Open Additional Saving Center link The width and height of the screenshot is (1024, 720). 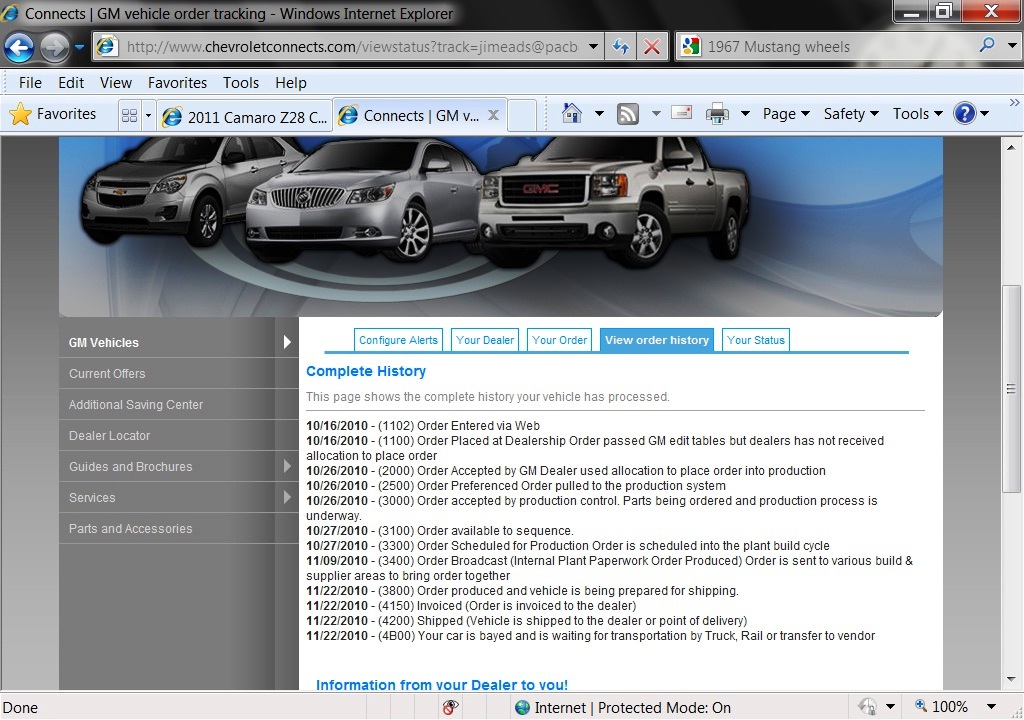pos(179,404)
